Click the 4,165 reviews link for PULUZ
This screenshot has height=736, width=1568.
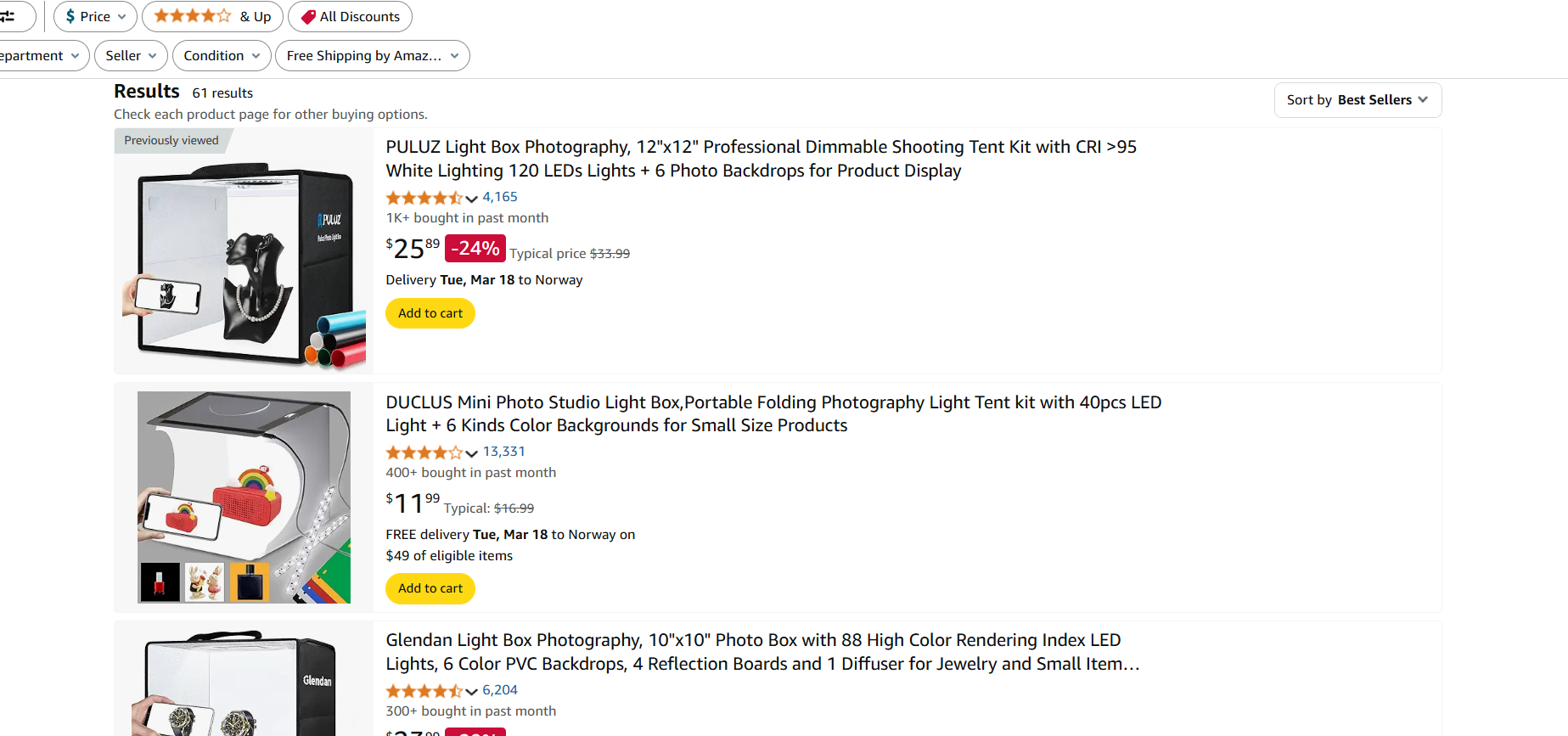[500, 196]
